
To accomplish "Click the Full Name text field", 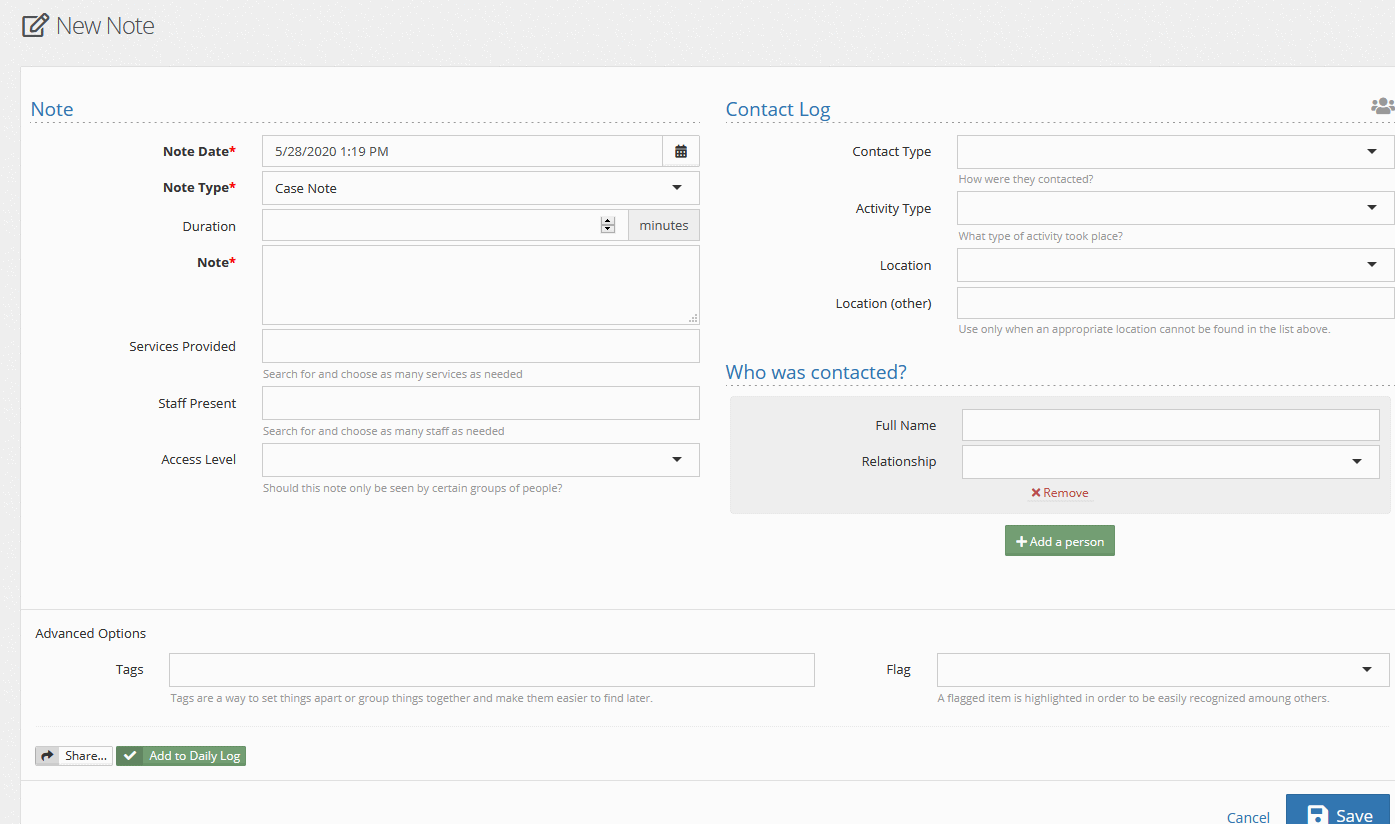I will point(1169,424).
